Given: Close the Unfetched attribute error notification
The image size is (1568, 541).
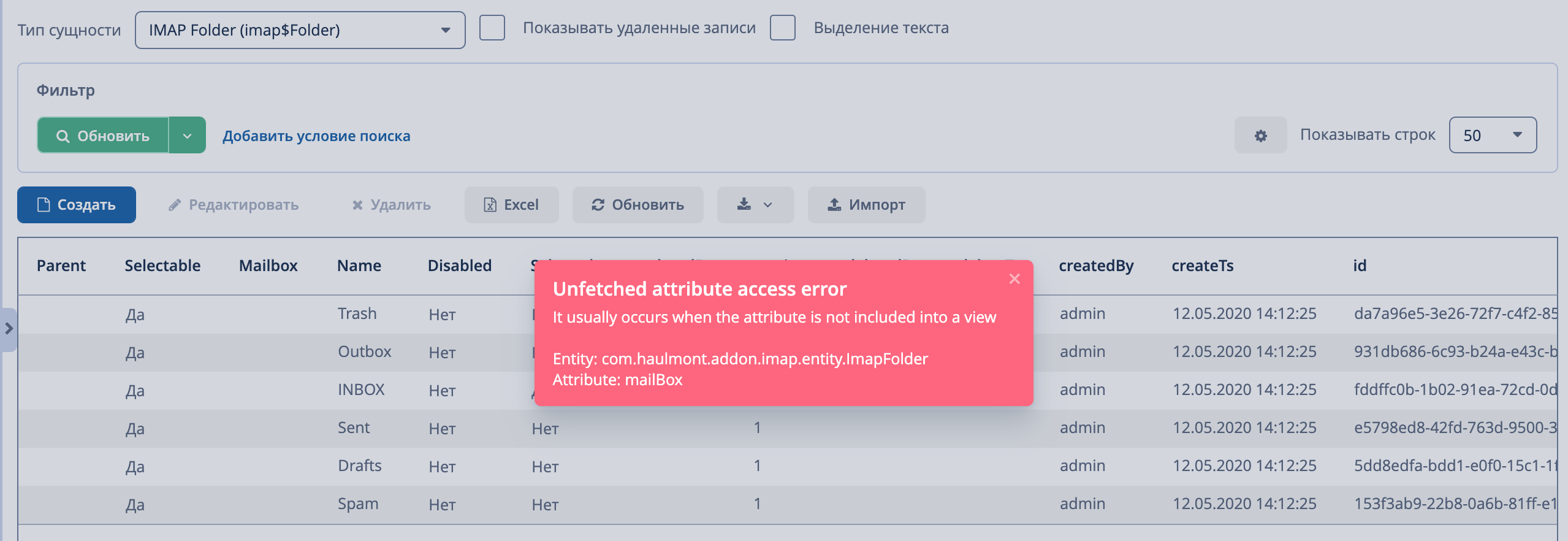Looking at the screenshot, I should [x=1014, y=279].
